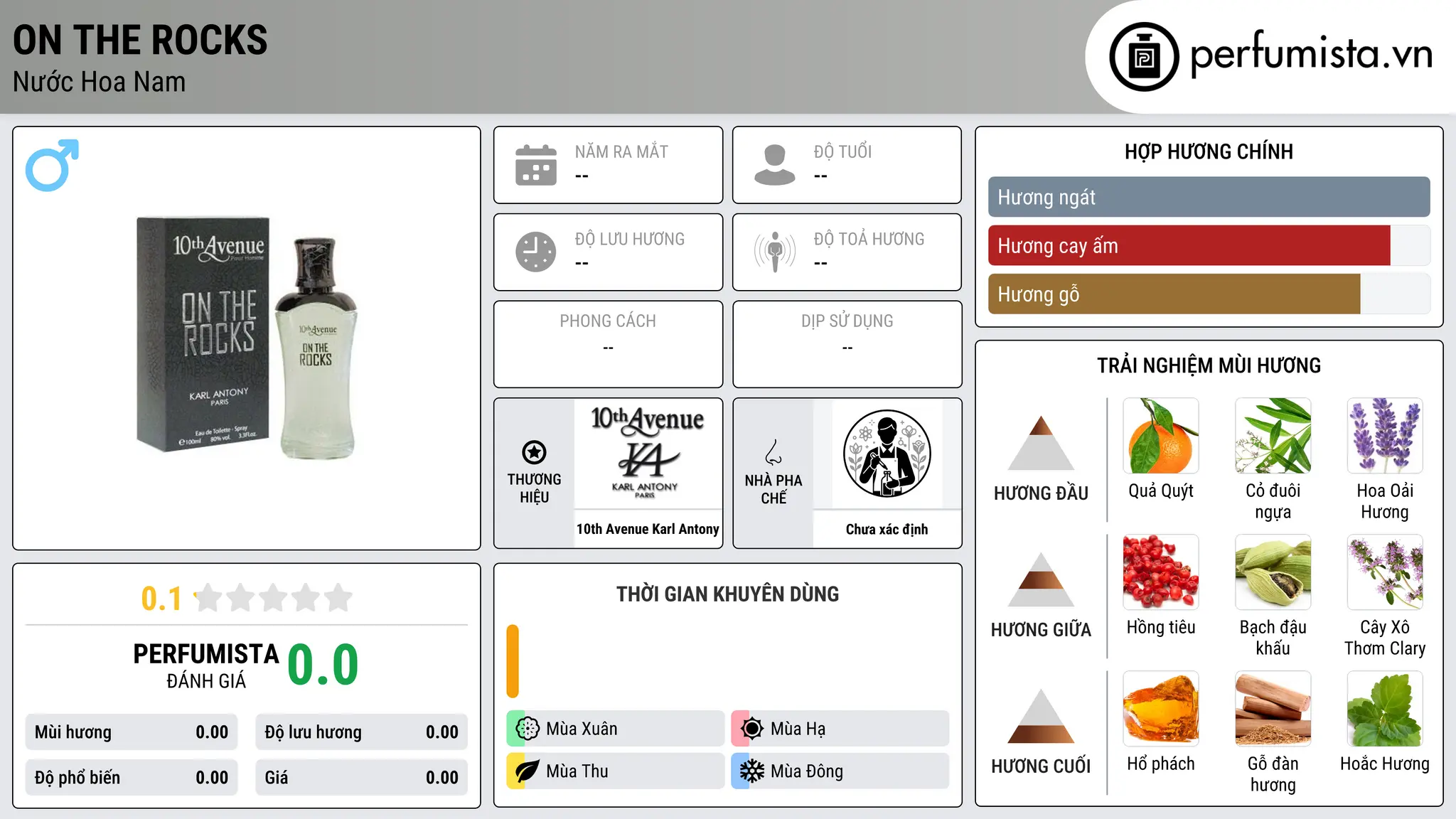1456x819 pixels.
Task: Click the On The Rocks bottle product photo
Action: [x=247, y=338]
